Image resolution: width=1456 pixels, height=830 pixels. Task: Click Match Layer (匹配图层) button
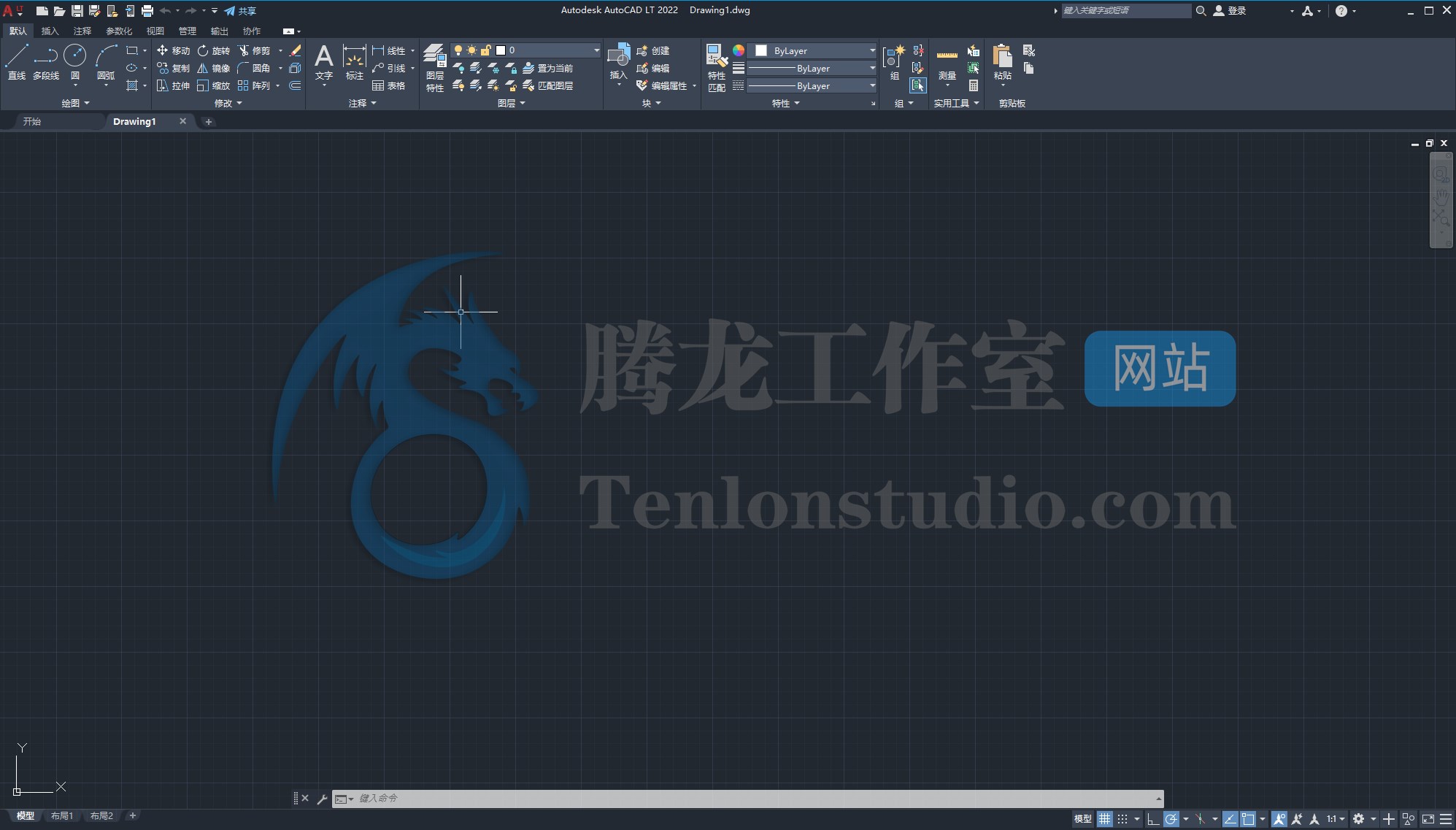point(548,85)
